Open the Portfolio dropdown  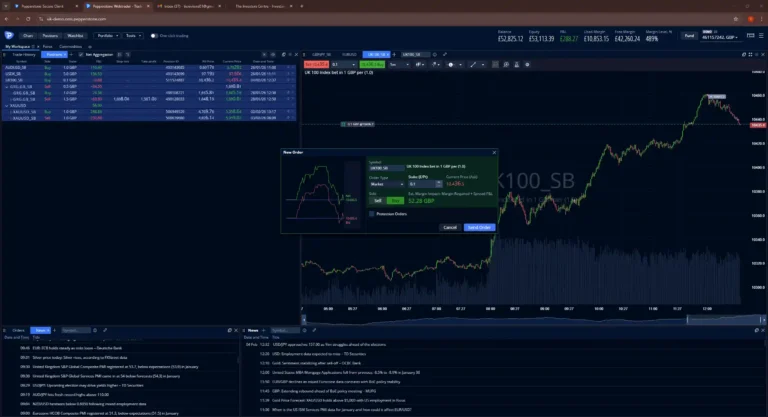tap(107, 36)
